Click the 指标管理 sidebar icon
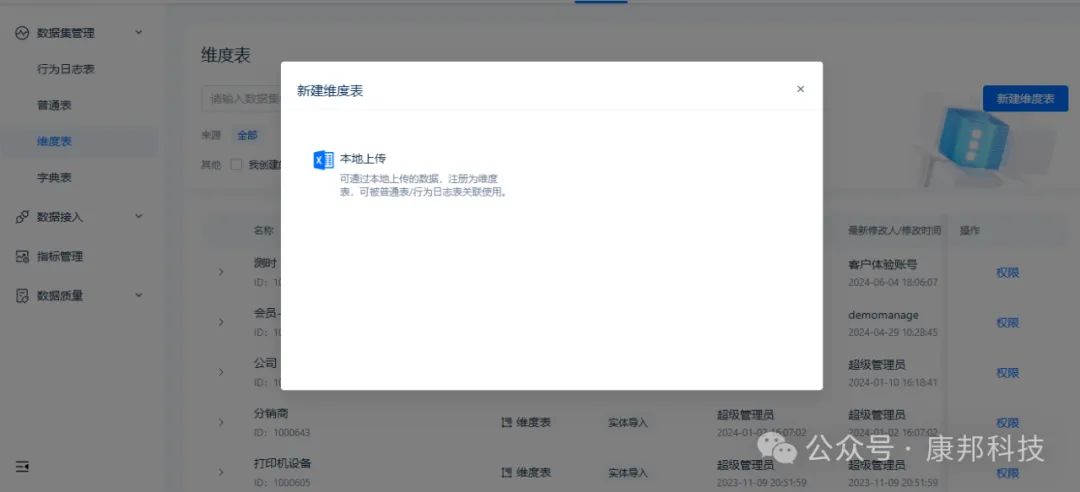Viewport: 1080px width, 492px height. point(22,257)
